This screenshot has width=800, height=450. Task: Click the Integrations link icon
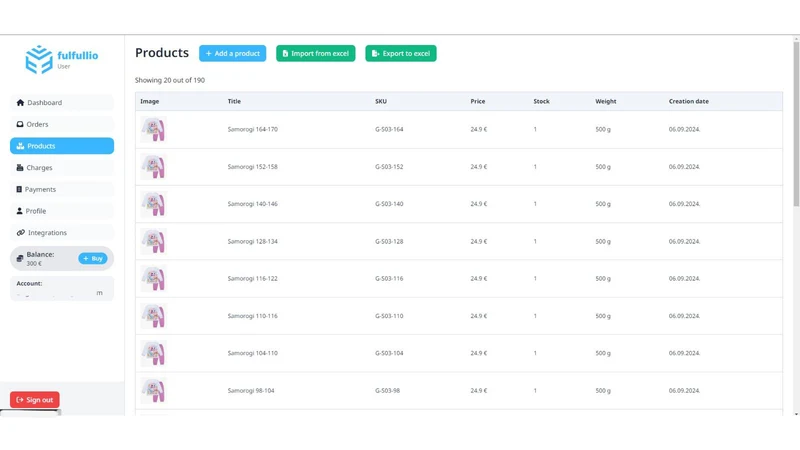coord(20,233)
